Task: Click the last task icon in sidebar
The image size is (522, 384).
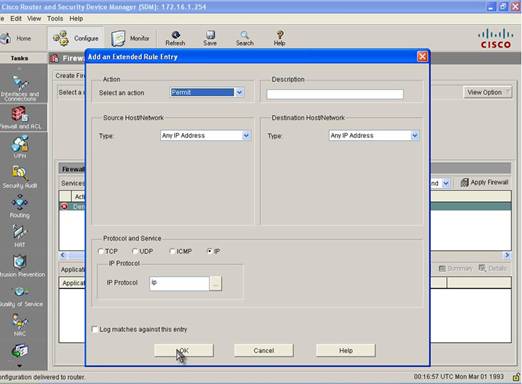Action: coord(20,351)
